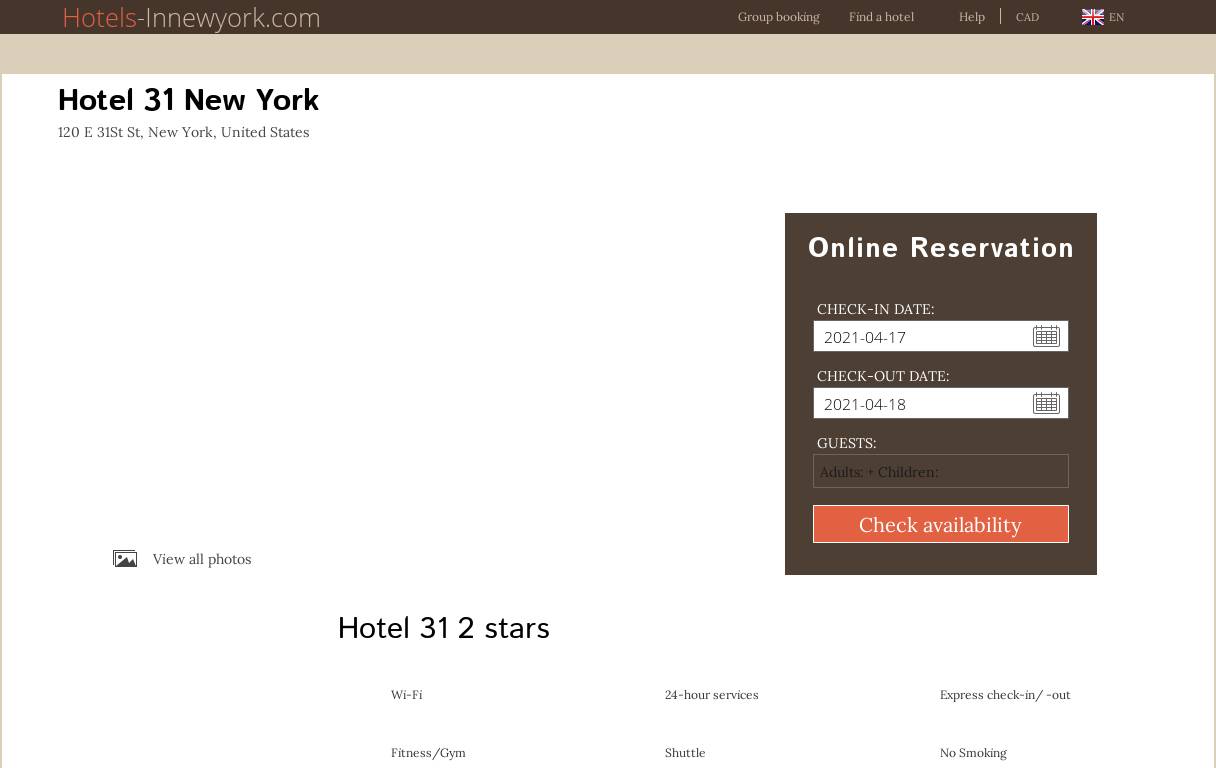Click the Hotels-Innewyork.com site logo
Viewport: 1216px width, 768px height.
click(x=191, y=18)
